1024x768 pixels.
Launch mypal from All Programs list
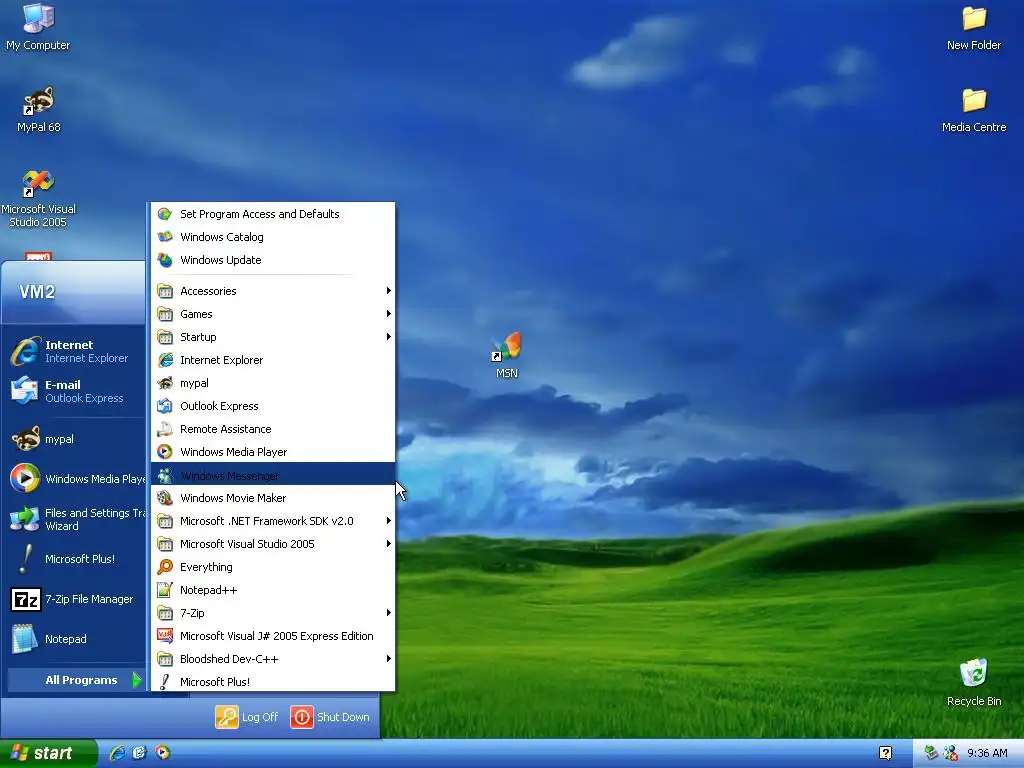(x=273, y=383)
